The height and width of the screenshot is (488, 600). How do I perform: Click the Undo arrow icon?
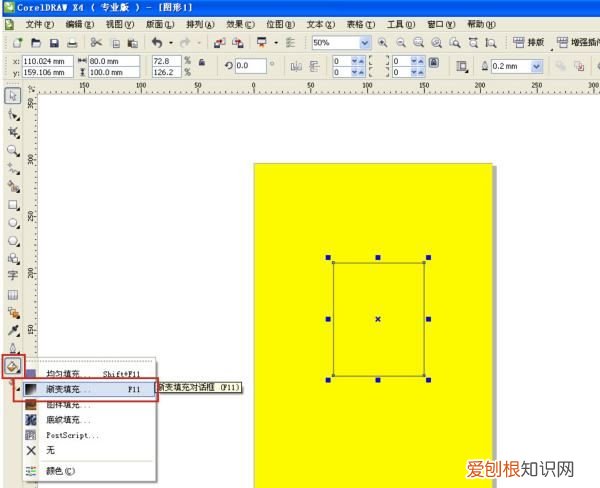click(157, 43)
